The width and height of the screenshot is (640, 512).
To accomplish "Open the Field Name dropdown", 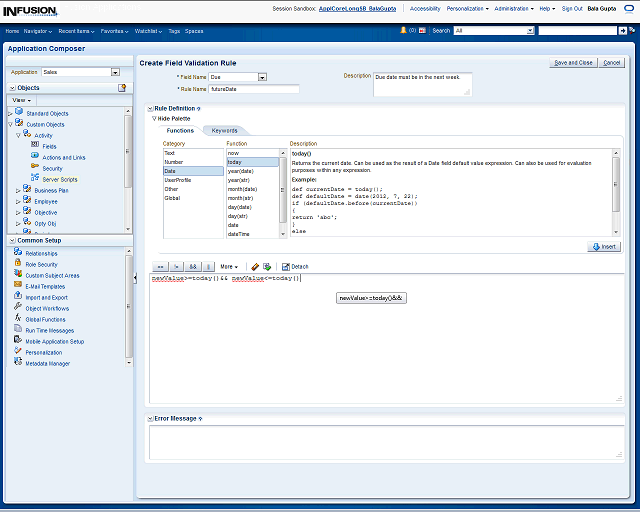I will [x=262, y=76].
